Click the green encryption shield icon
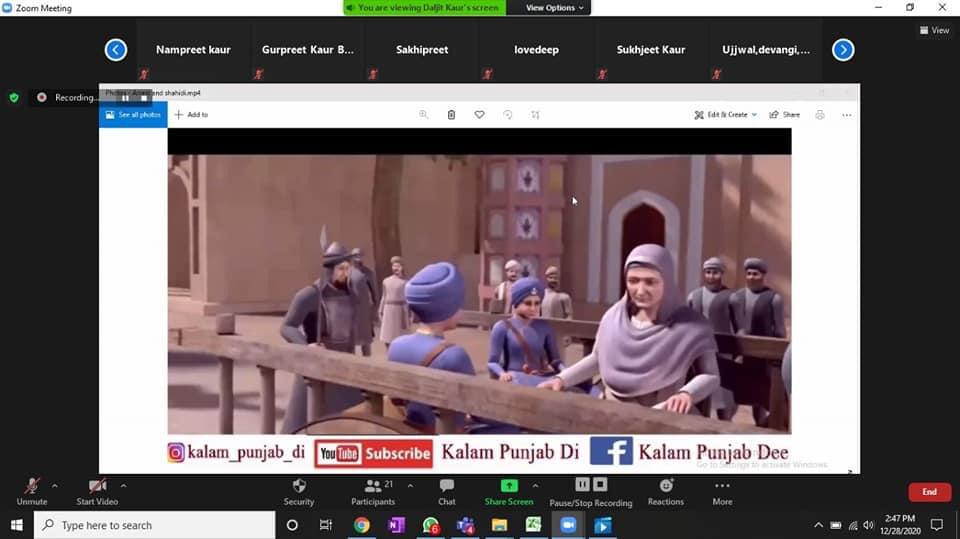 click(14, 97)
